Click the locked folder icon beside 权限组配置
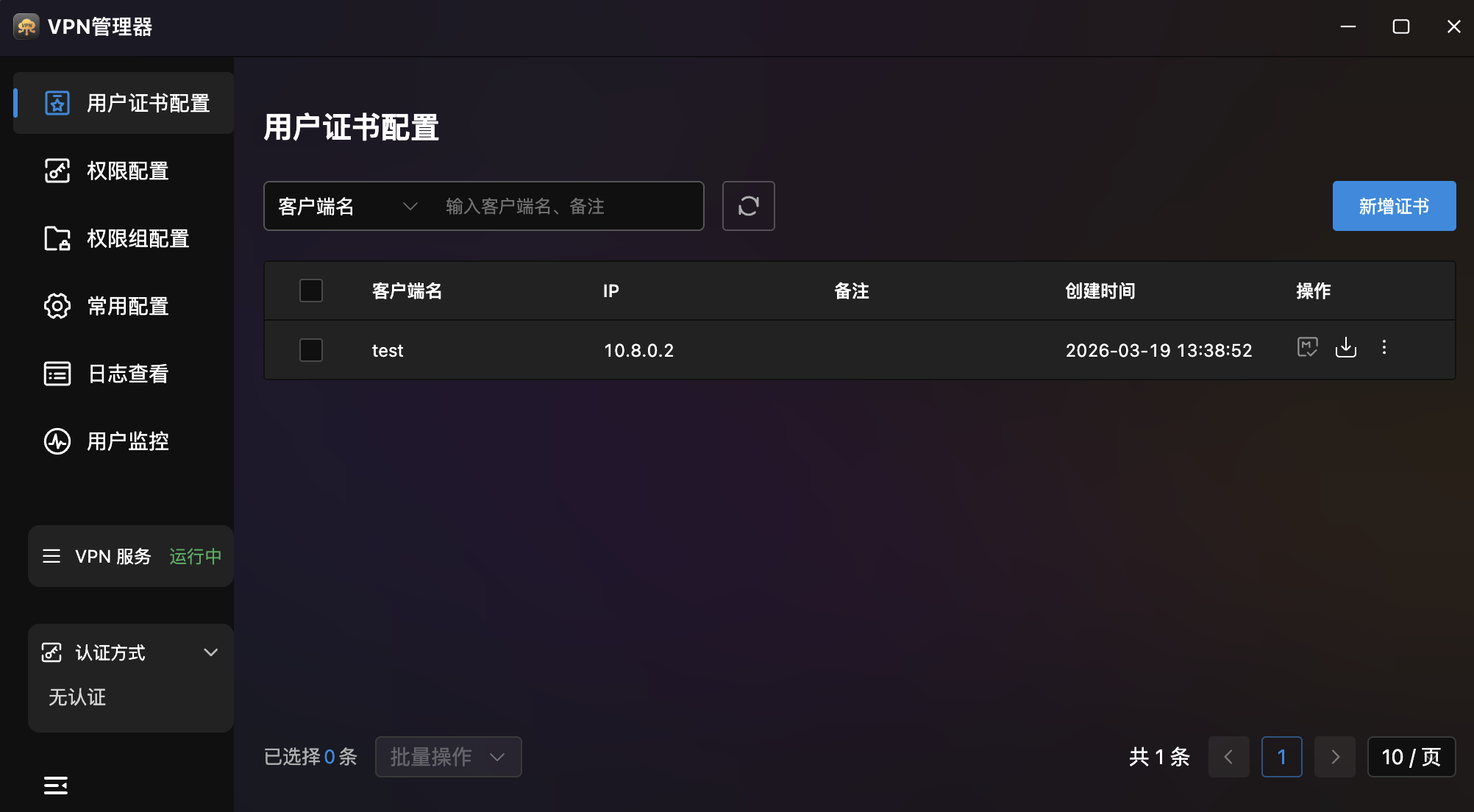This screenshot has width=1474, height=812. 57,238
